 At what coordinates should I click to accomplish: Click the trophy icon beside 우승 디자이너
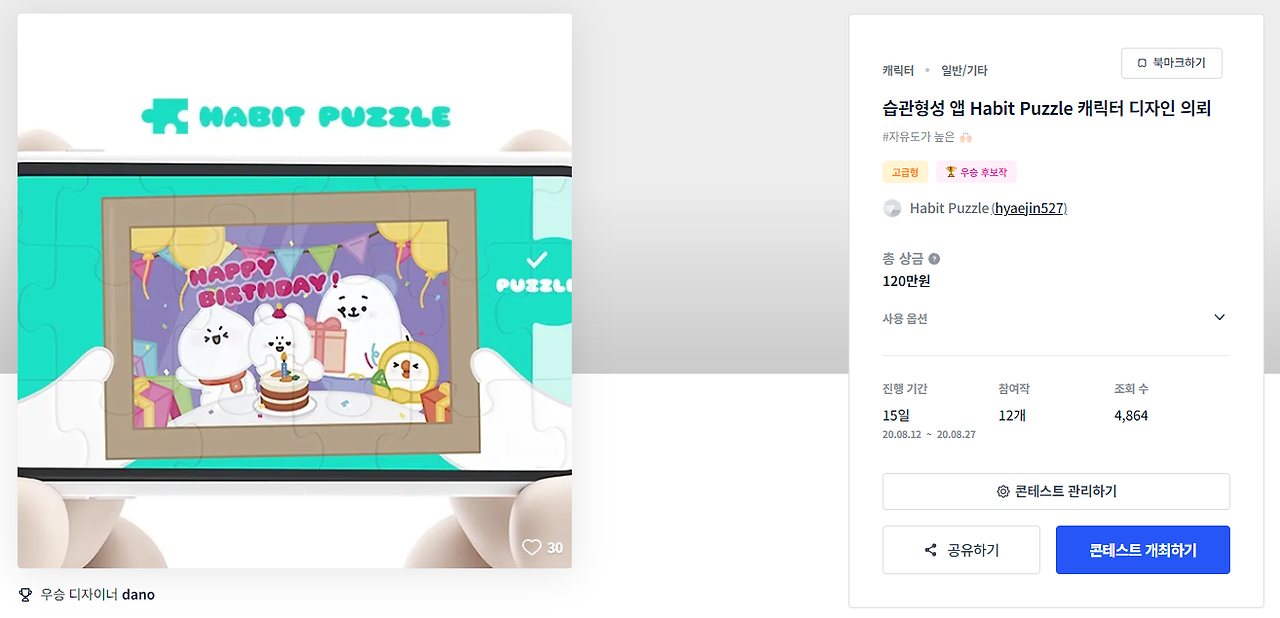point(26,594)
